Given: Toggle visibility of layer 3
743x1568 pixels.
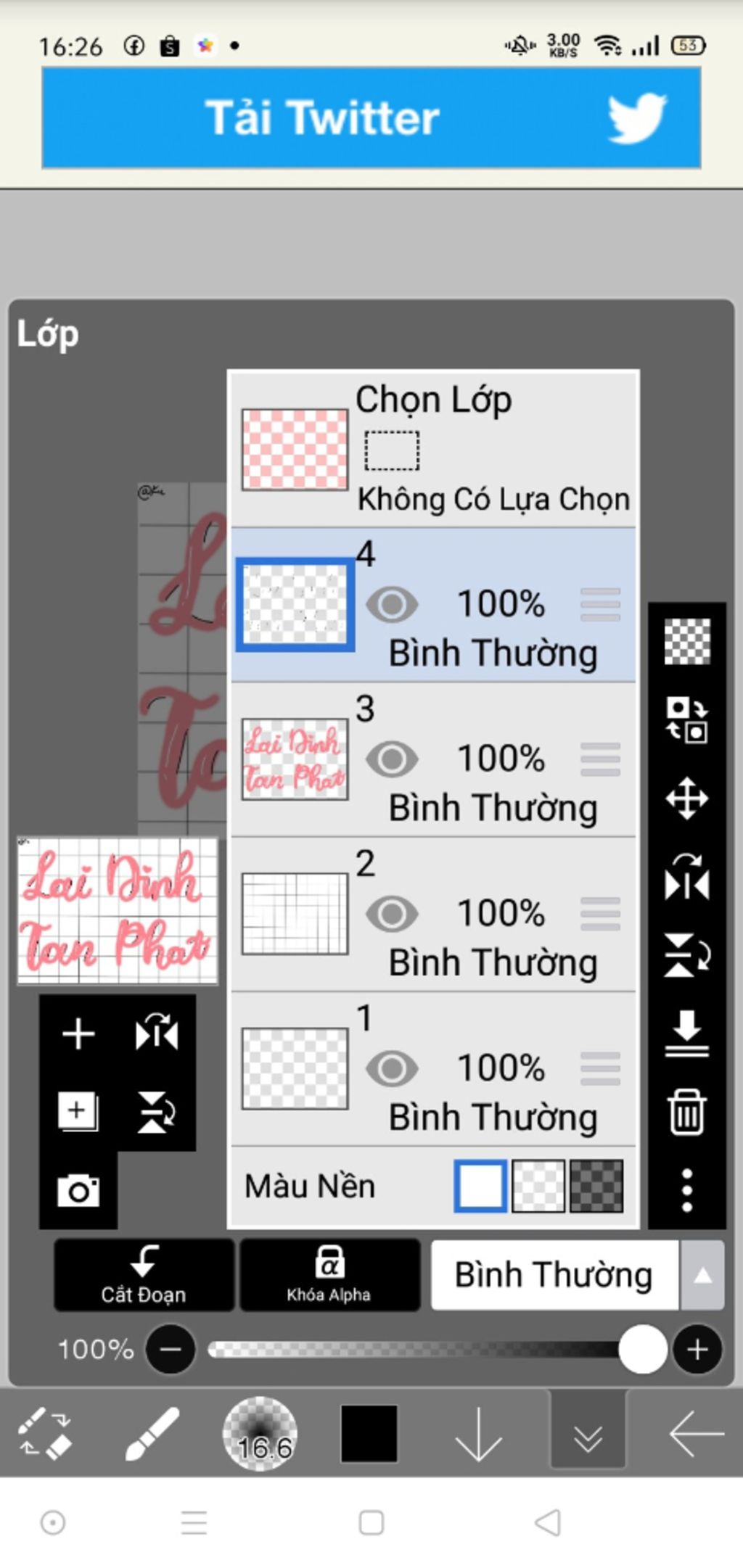Looking at the screenshot, I should click(392, 759).
